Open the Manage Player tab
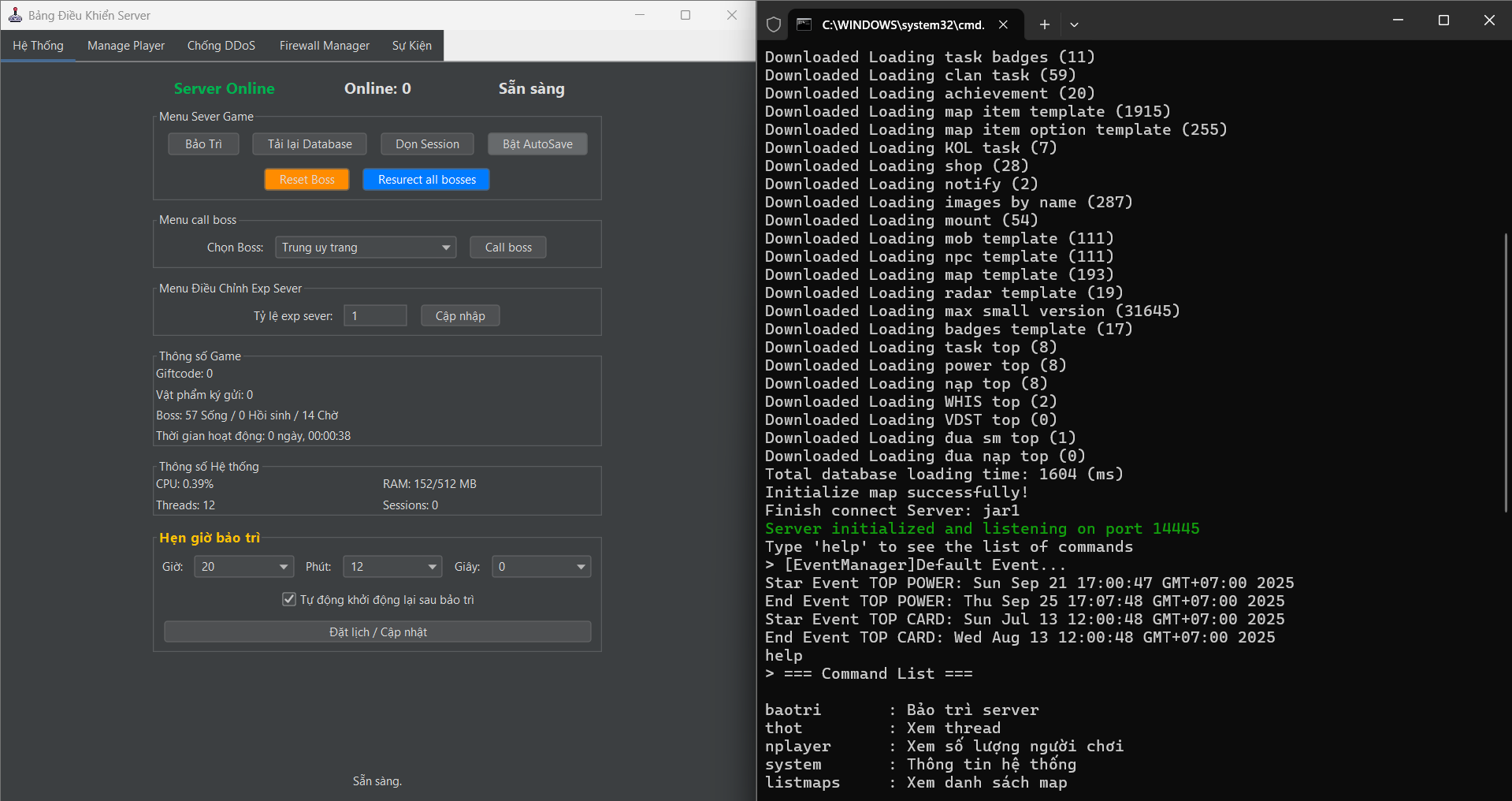 point(126,46)
